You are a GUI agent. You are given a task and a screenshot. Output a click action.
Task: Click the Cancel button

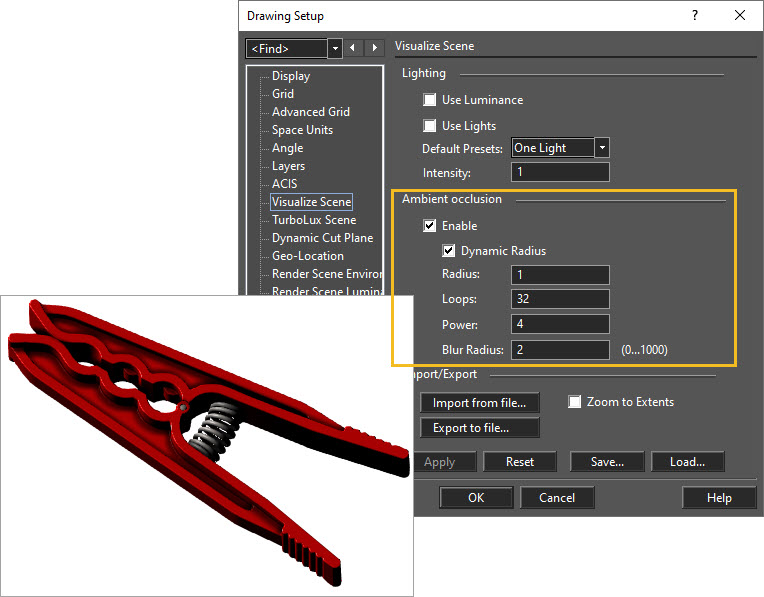[x=557, y=498]
